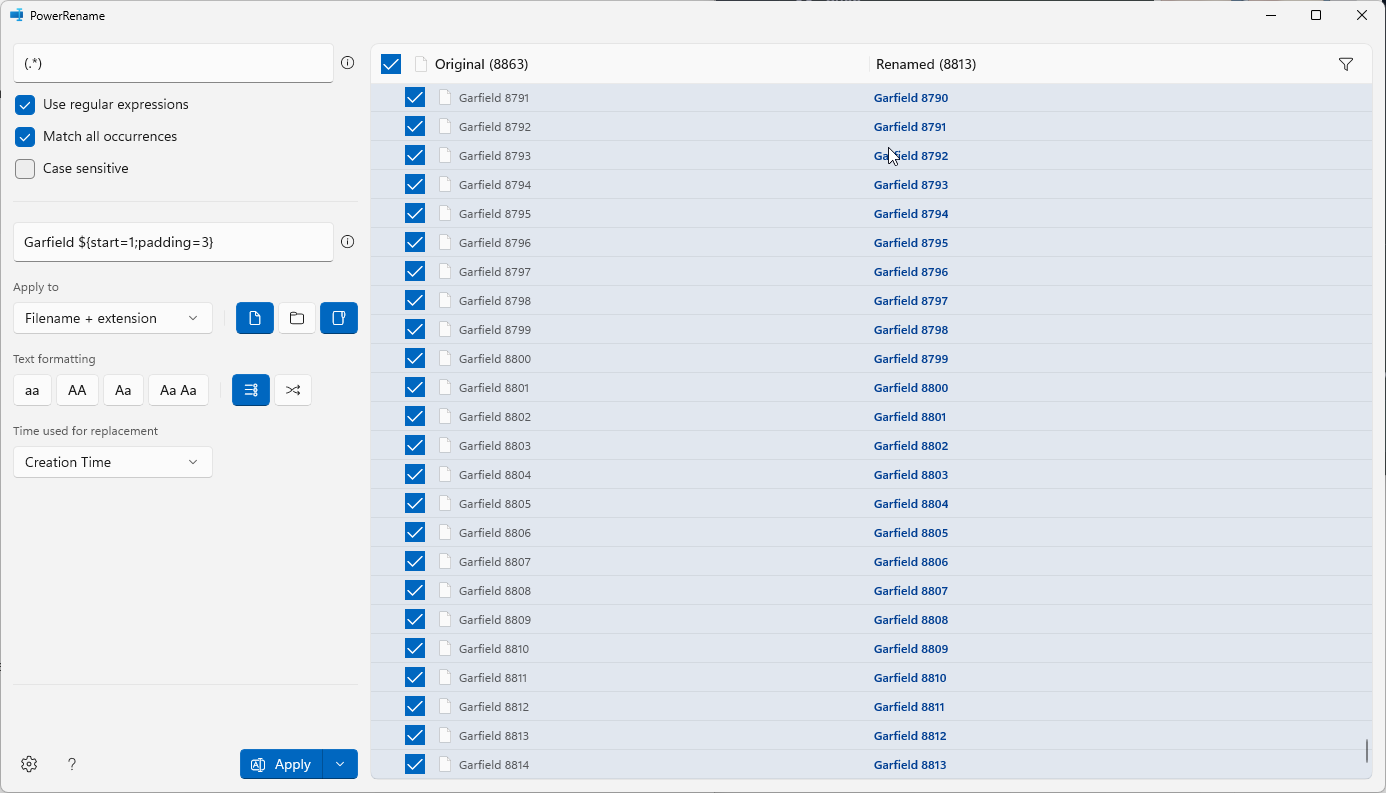The height and width of the screenshot is (793, 1386).
Task: Uncheck Match all occurrences
Action: pyautogui.click(x=25, y=137)
